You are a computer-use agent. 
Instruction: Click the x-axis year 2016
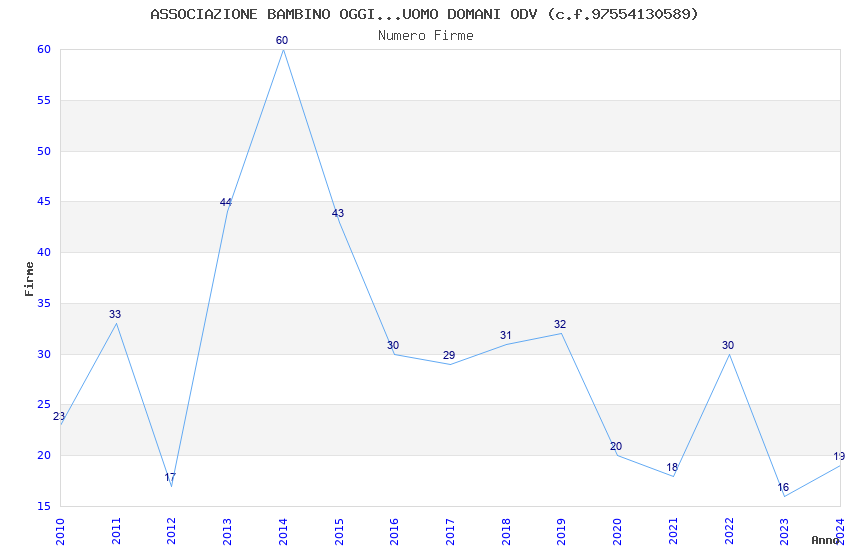[394, 532]
